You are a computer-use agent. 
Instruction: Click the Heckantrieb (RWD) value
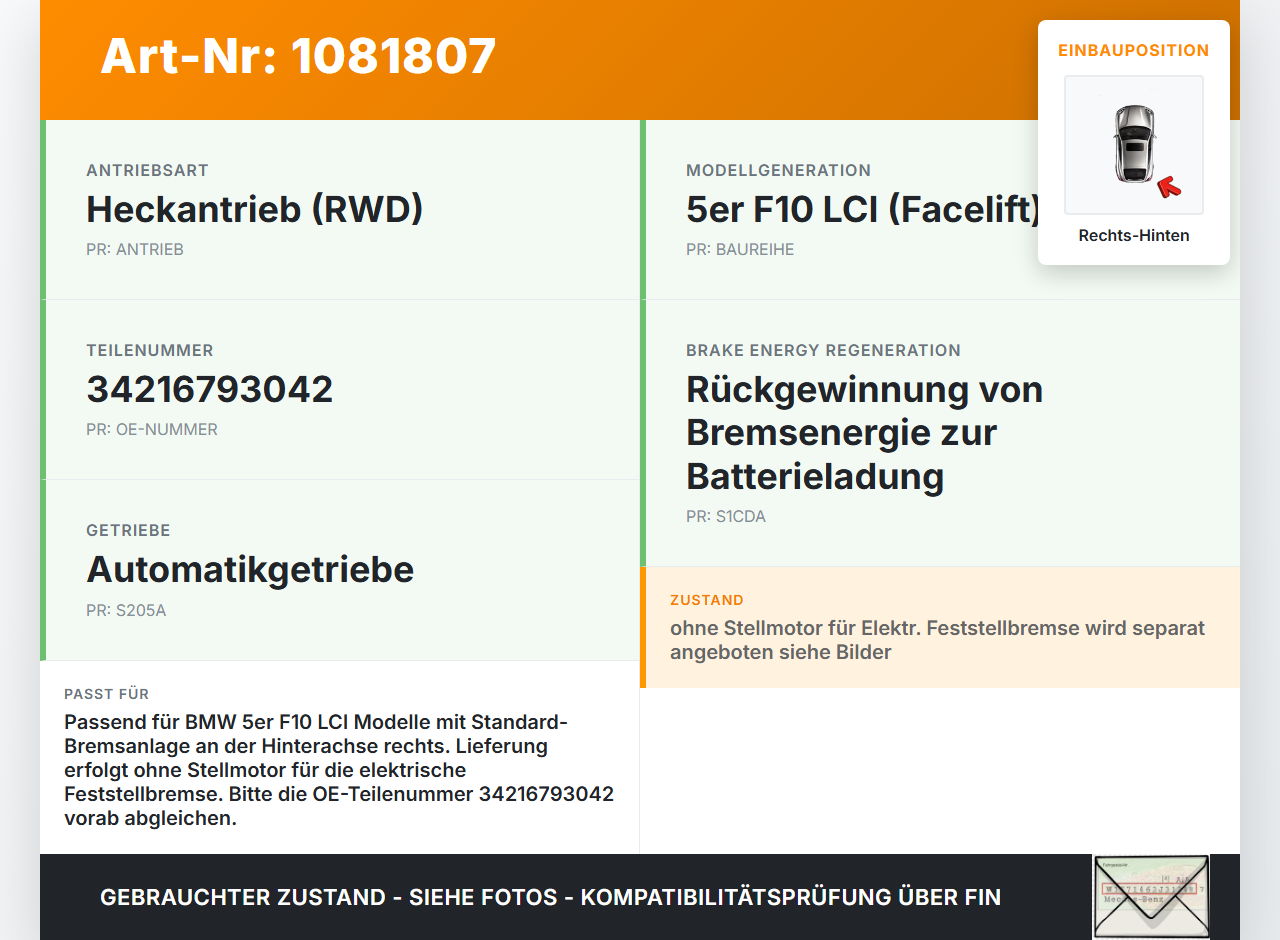255,209
